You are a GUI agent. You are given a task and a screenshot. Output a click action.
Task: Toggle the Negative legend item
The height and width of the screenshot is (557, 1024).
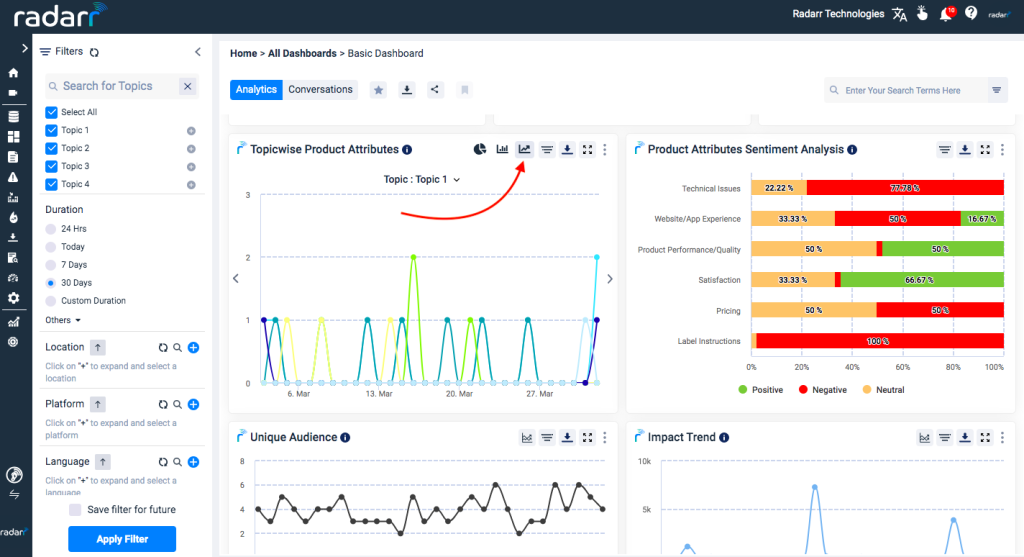823,390
